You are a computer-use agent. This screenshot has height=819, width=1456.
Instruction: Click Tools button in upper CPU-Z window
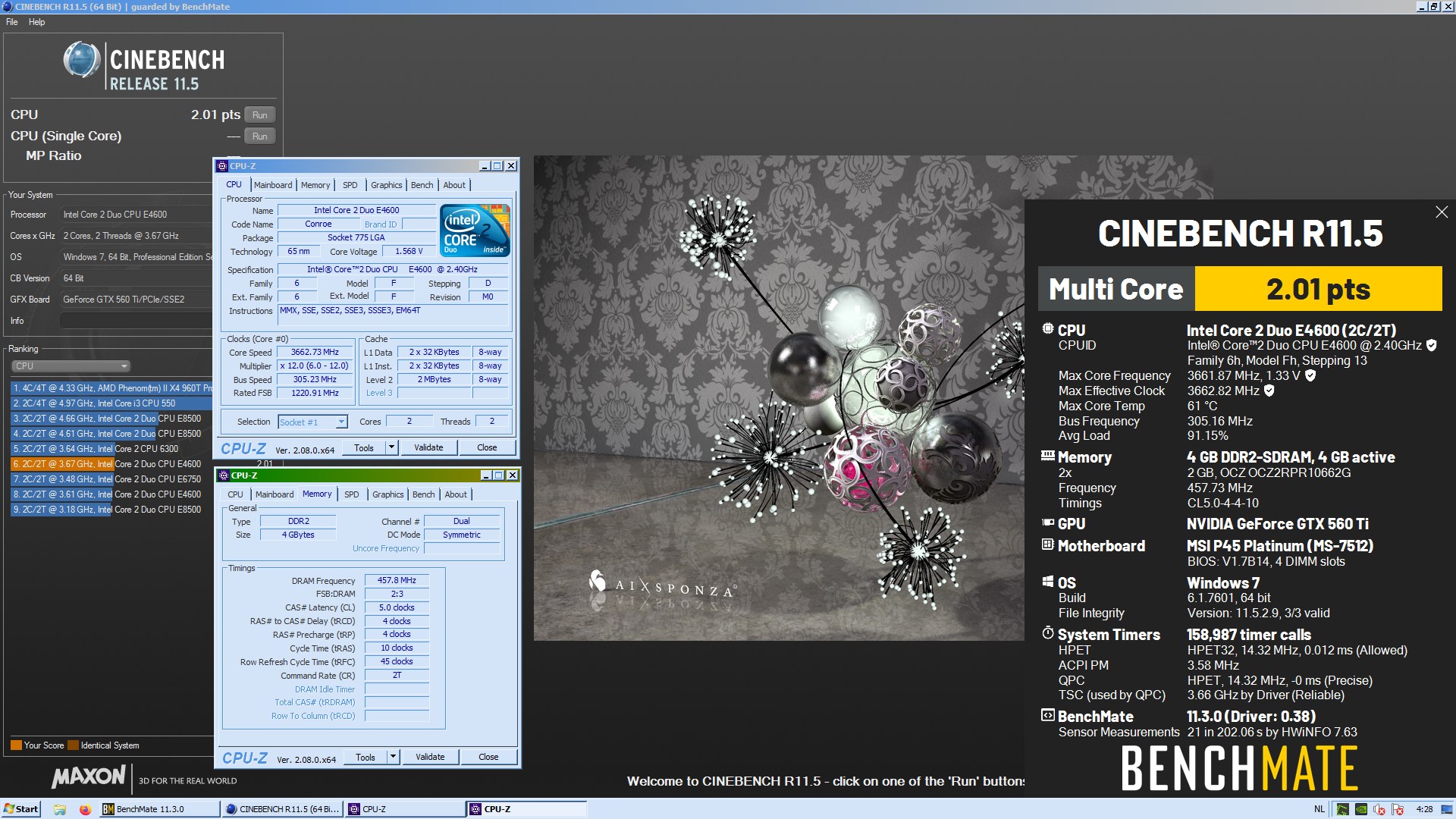click(x=364, y=447)
